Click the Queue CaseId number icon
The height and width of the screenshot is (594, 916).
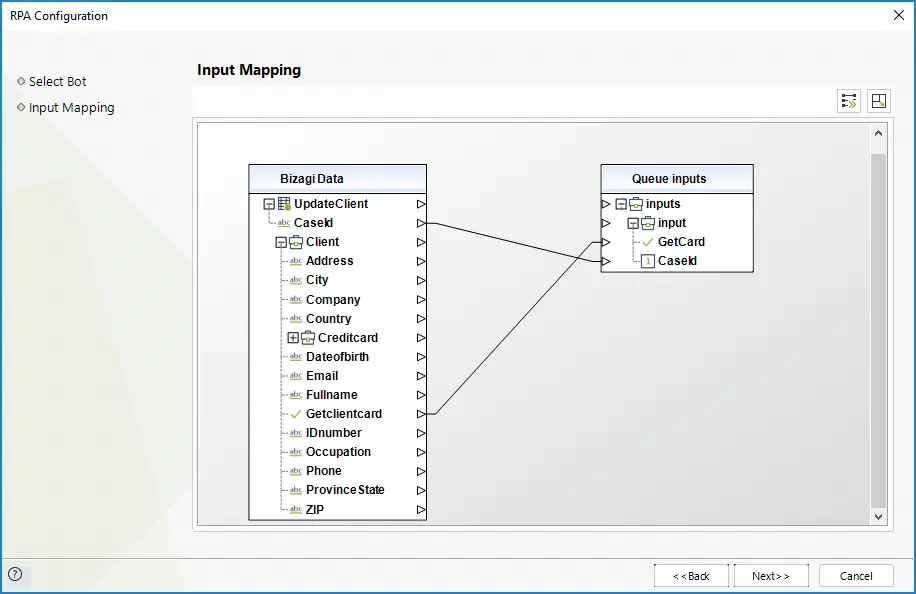click(x=648, y=261)
